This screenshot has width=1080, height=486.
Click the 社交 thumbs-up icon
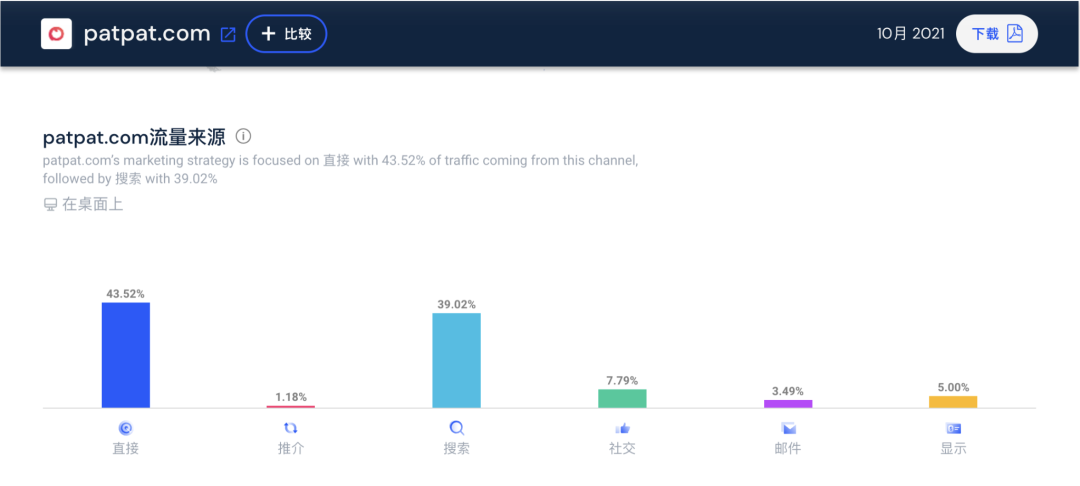622,428
